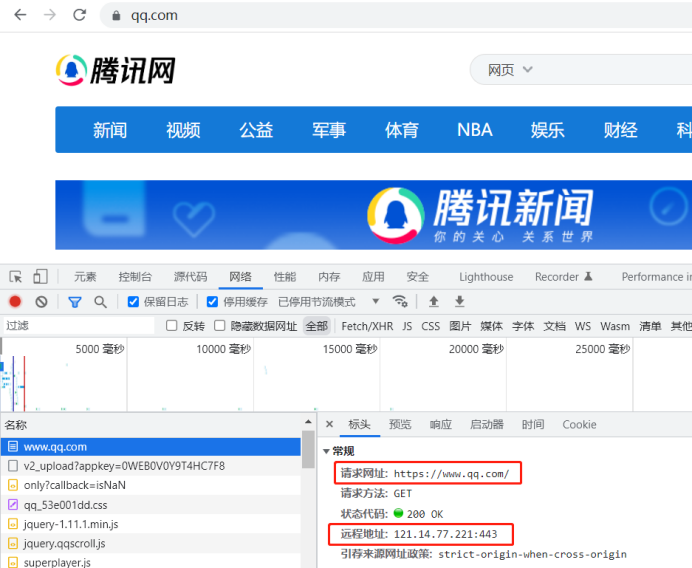692x568 pixels.
Task: Export HAR file download arrow
Action: [x=459, y=301]
